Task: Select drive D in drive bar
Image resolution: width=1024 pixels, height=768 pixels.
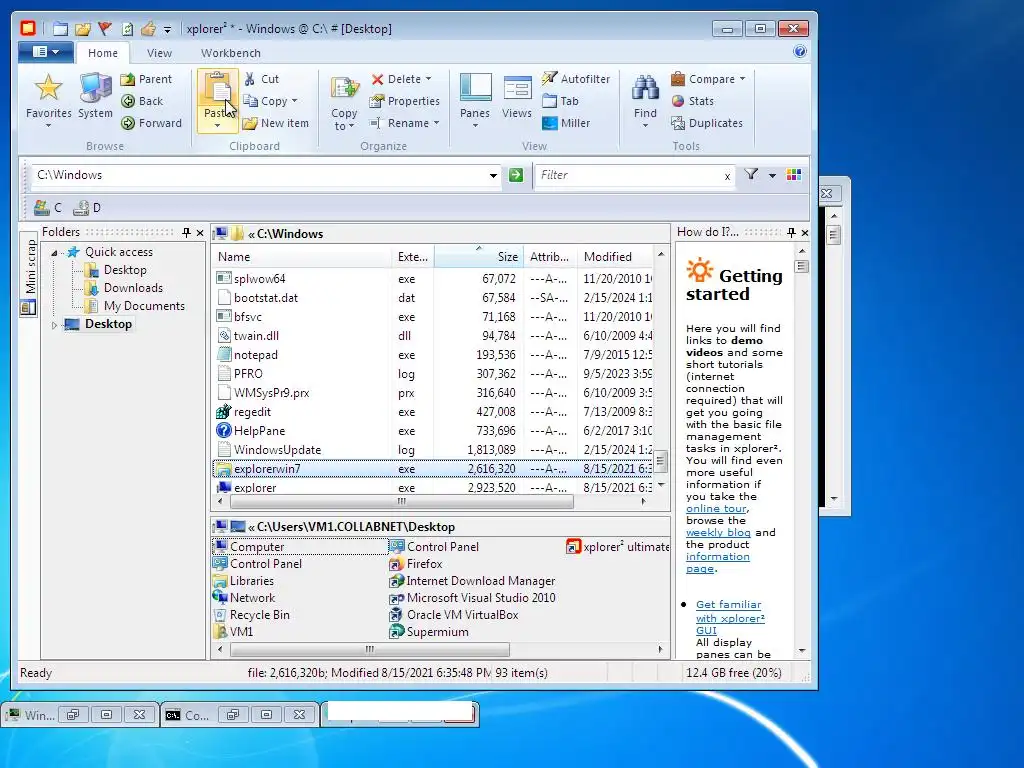Action: point(87,208)
